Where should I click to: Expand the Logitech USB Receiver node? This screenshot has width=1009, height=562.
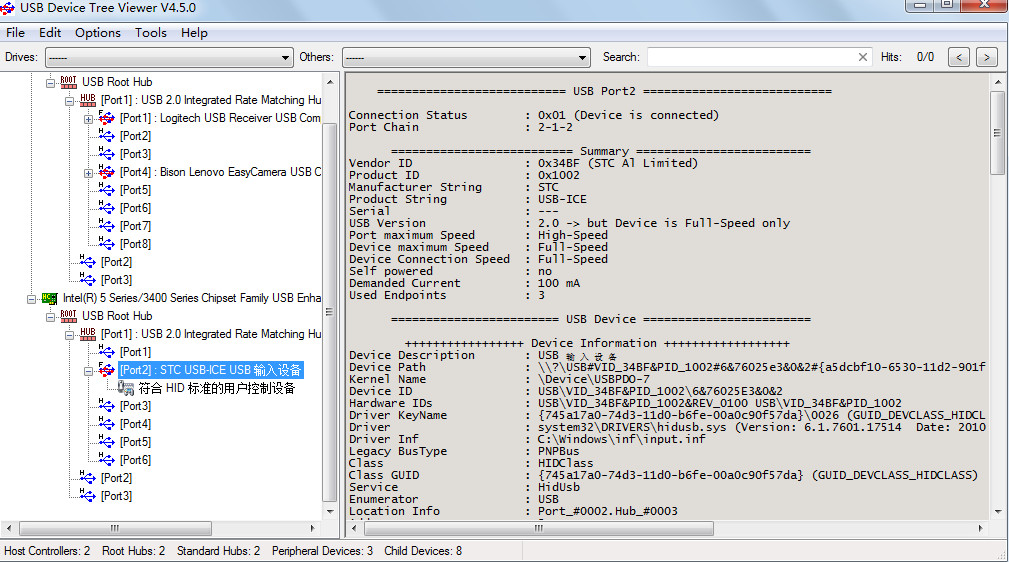(88, 118)
